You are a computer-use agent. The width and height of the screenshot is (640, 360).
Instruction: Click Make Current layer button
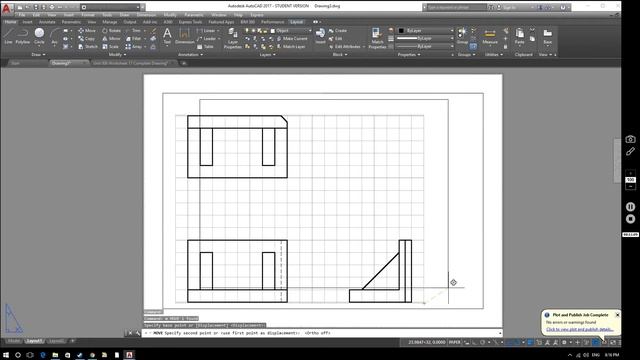coord(292,38)
